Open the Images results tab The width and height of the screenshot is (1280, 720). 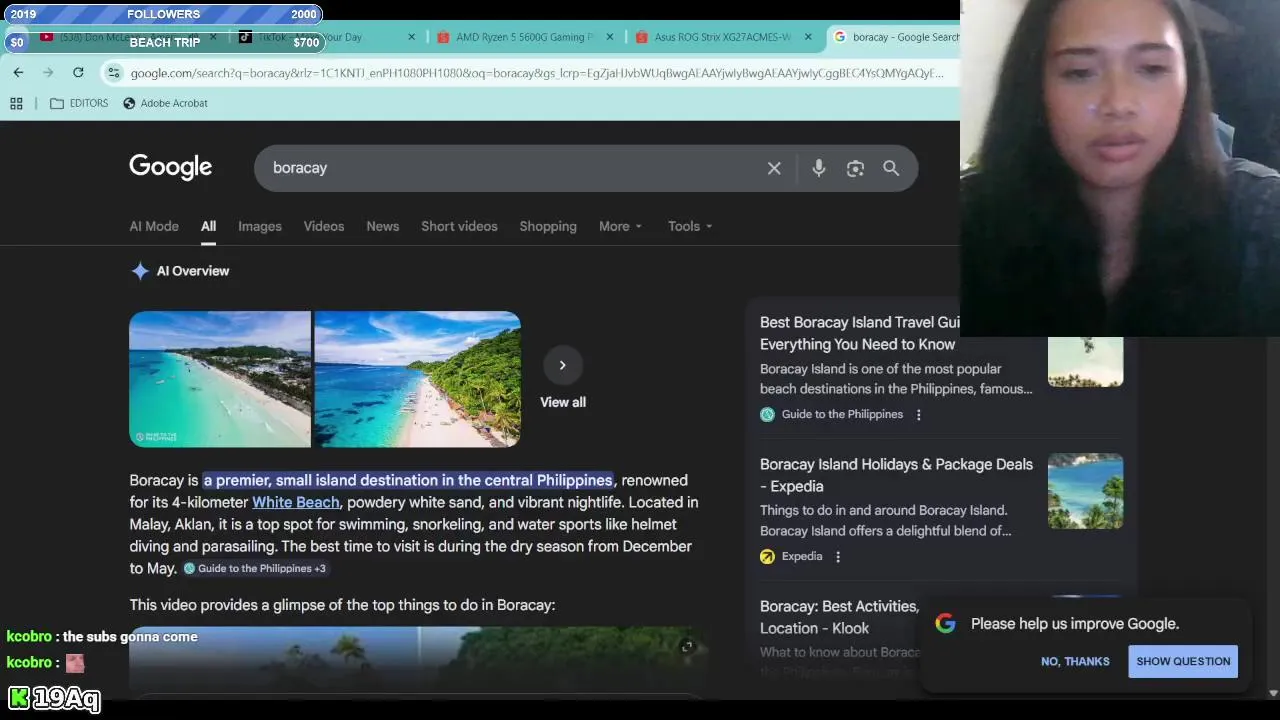tap(260, 226)
